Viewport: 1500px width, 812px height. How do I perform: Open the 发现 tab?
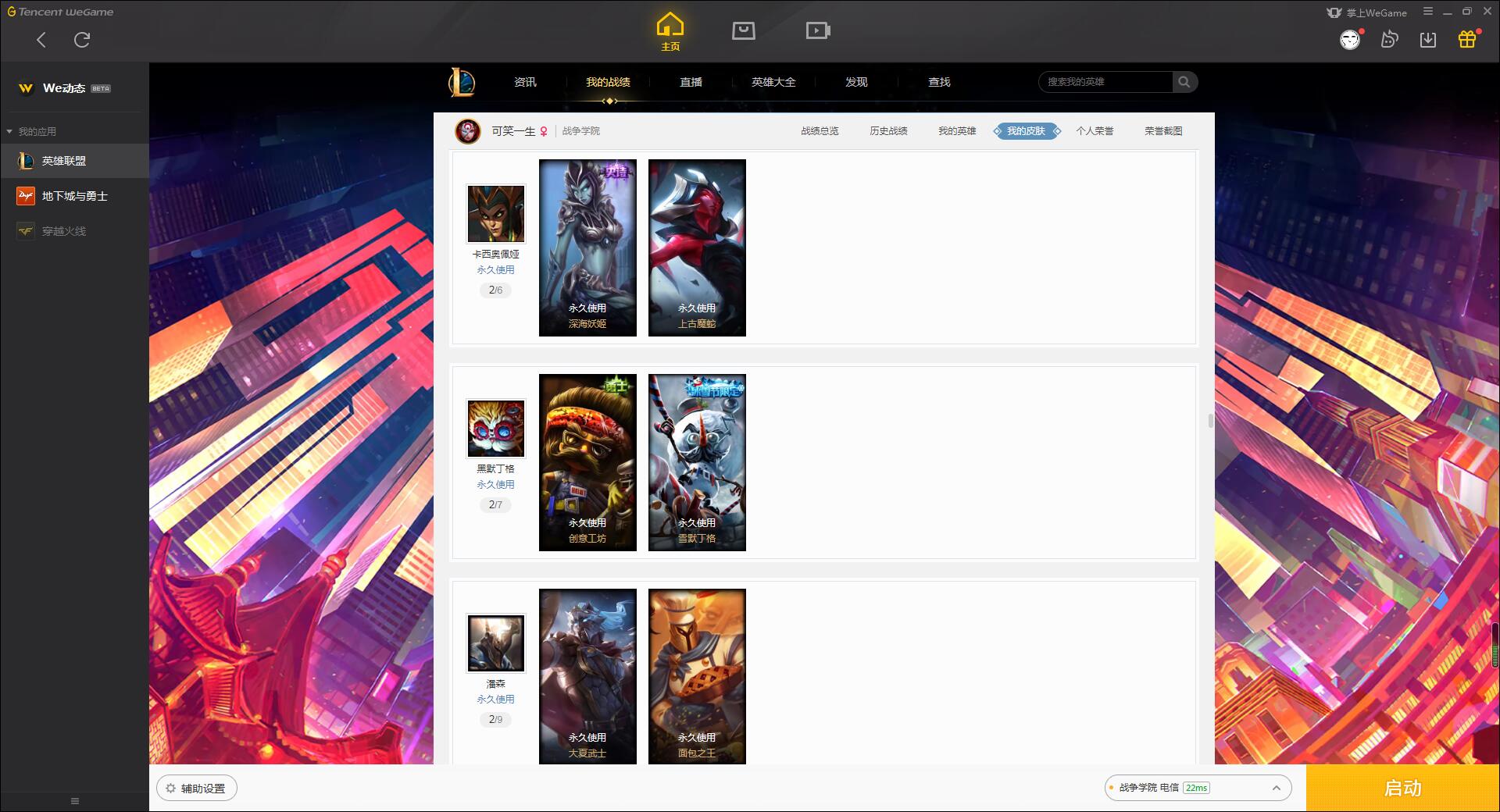click(x=856, y=82)
